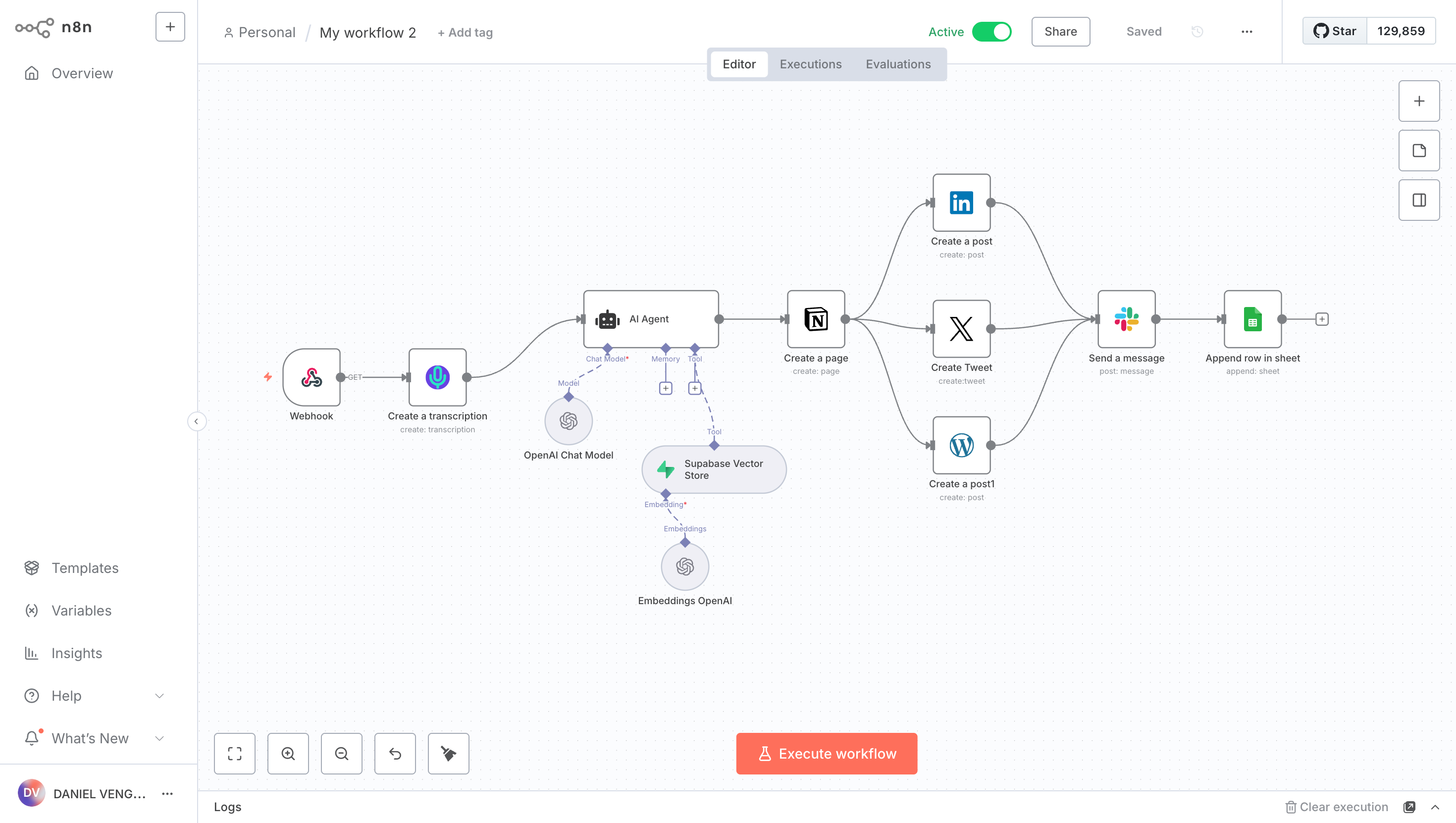Viewport: 1456px width, 823px height.
Task: Click the fit-to-view zoom icon
Action: [x=235, y=754]
